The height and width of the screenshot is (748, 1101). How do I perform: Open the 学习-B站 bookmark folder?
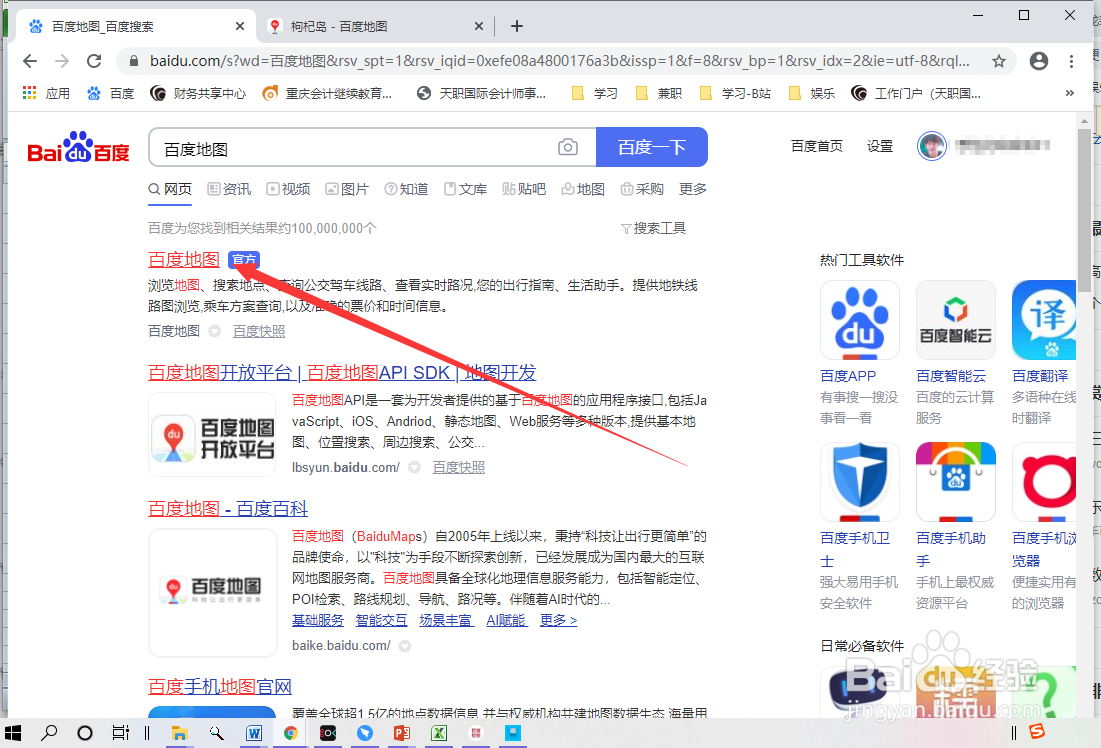click(x=735, y=93)
